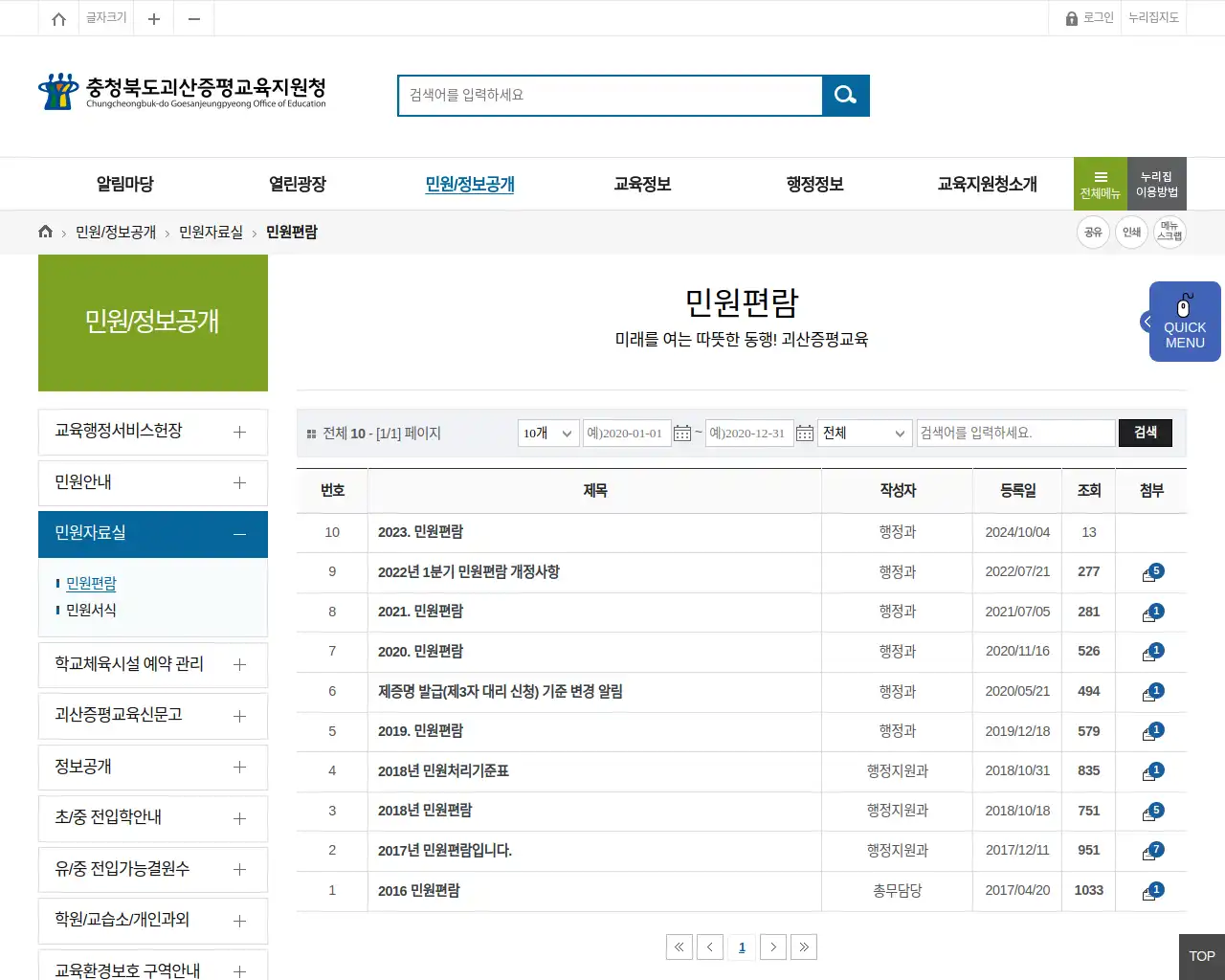Screen dimensions: 1225x980
Task: Focus the main search input field
Action: 611,96
